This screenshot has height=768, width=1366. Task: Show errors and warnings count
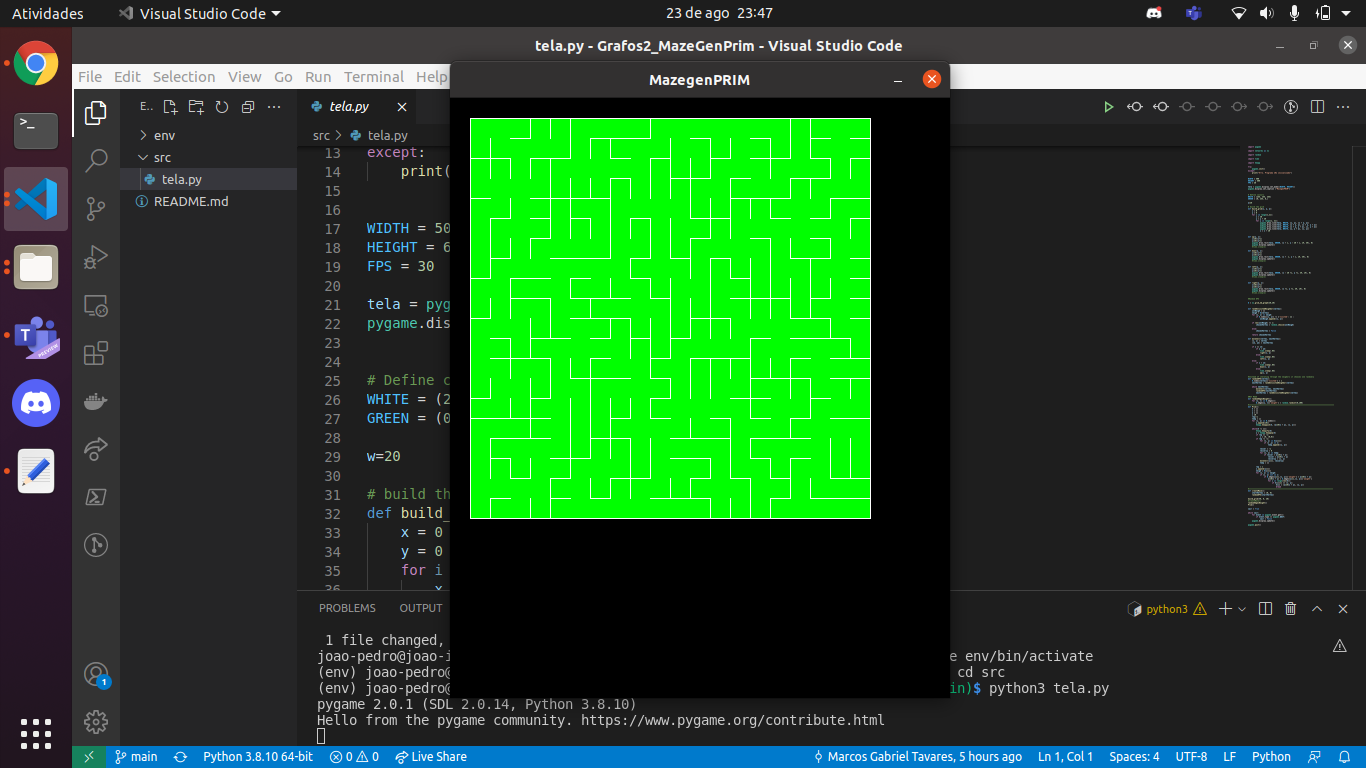tap(354, 757)
